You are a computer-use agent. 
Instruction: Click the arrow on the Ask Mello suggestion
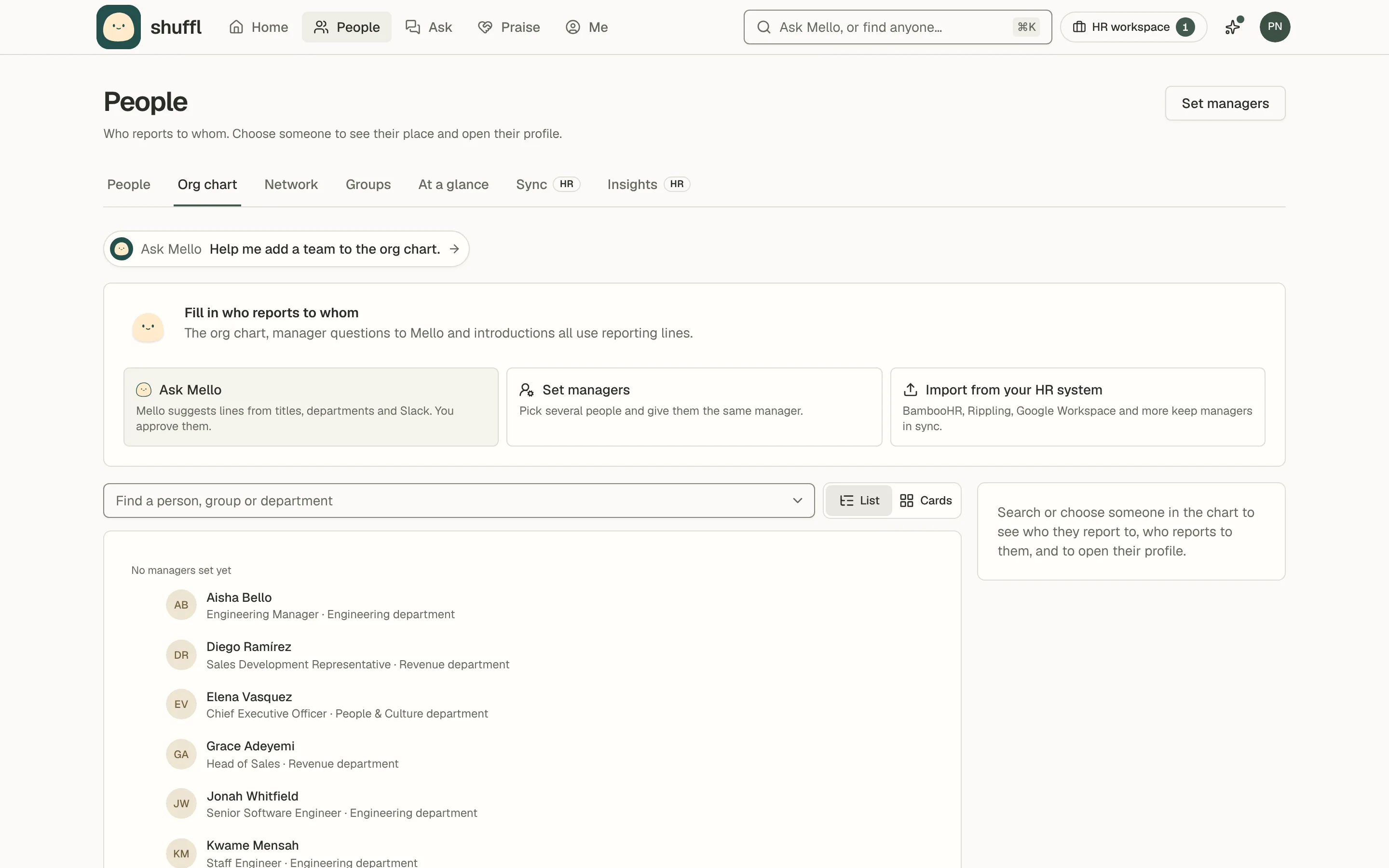[454, 248]
